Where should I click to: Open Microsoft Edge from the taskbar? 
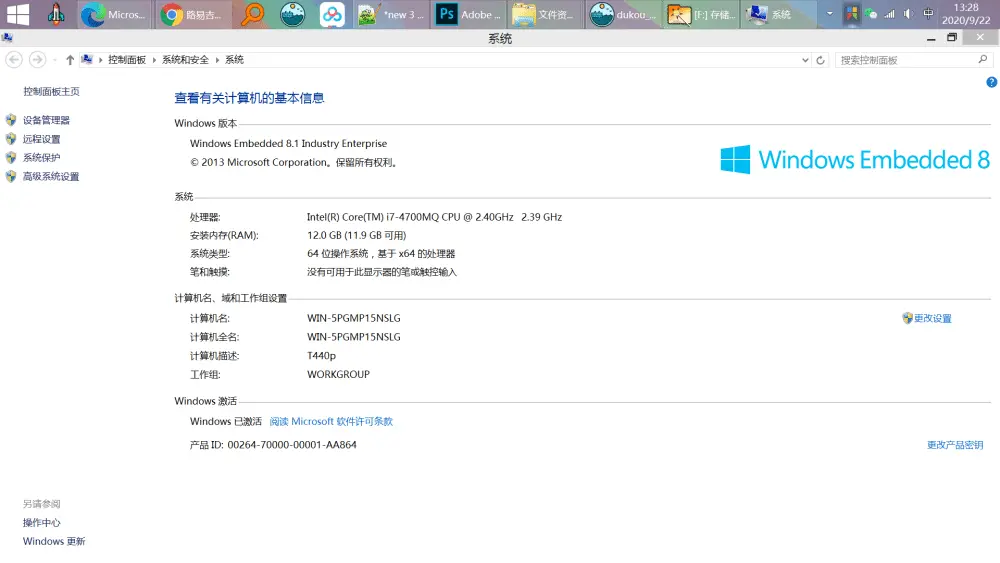pos(113,14)
